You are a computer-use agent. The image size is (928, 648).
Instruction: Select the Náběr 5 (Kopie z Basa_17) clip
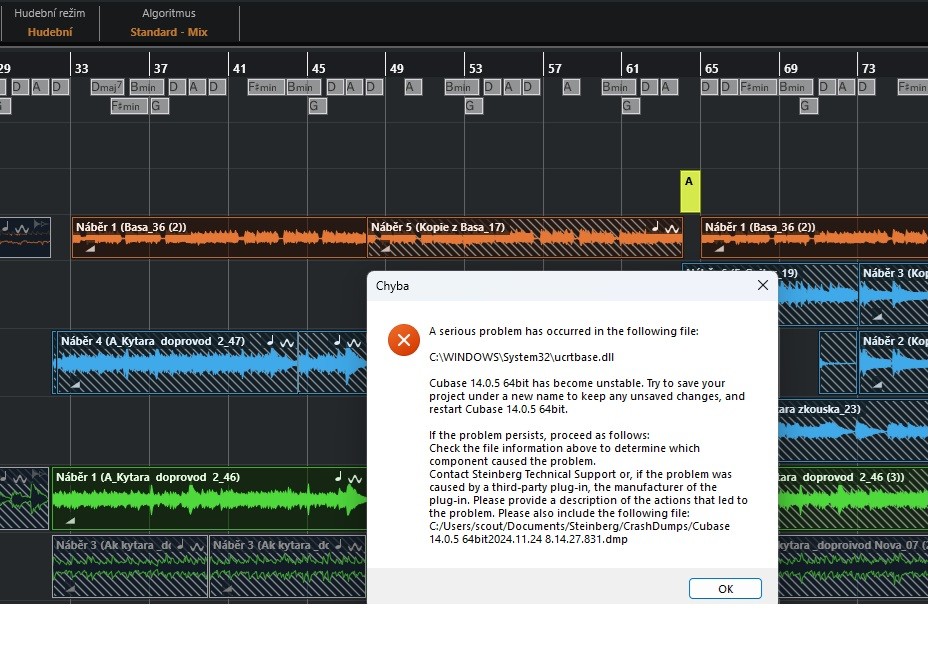click(x=524, y=237)
